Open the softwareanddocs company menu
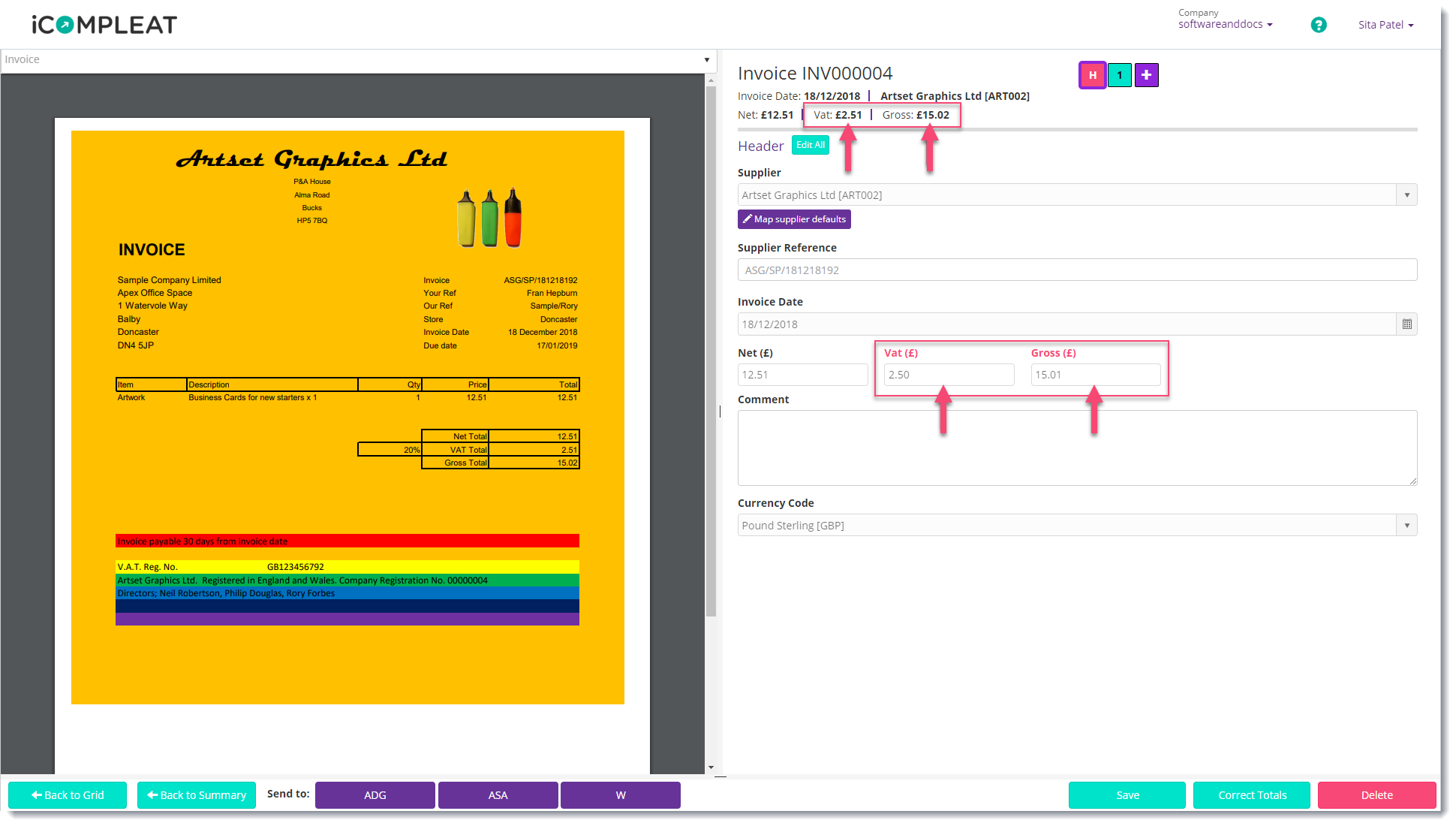 [x=1225, y=24]
